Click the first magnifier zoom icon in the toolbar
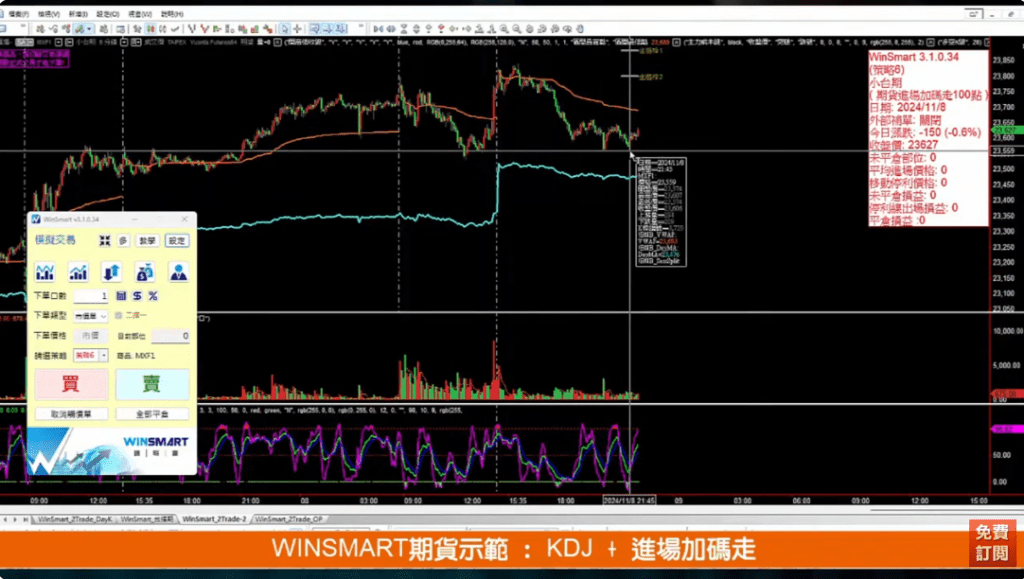This screenshot has width=1024, height=579. [x=504, y=29]
